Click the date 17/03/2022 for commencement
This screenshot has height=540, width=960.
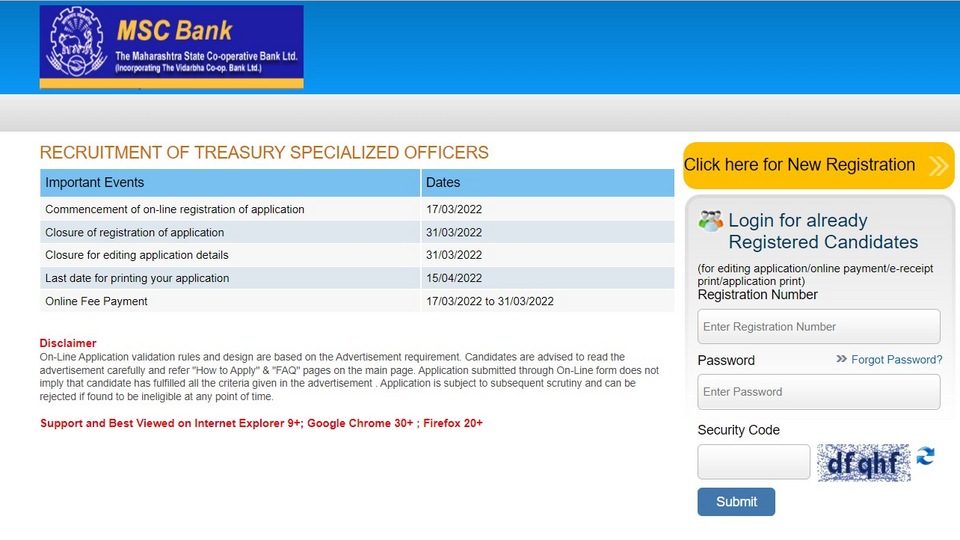454,209
